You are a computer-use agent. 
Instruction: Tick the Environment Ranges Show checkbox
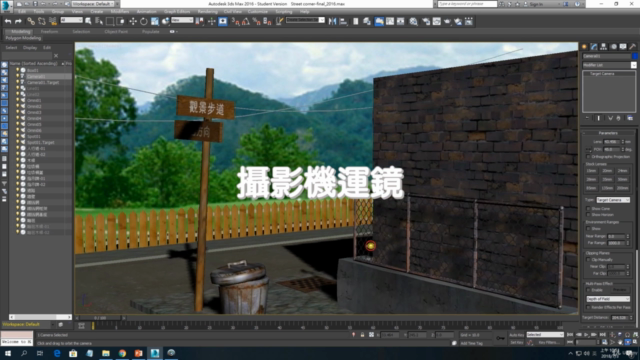click(x=588, y=229)
